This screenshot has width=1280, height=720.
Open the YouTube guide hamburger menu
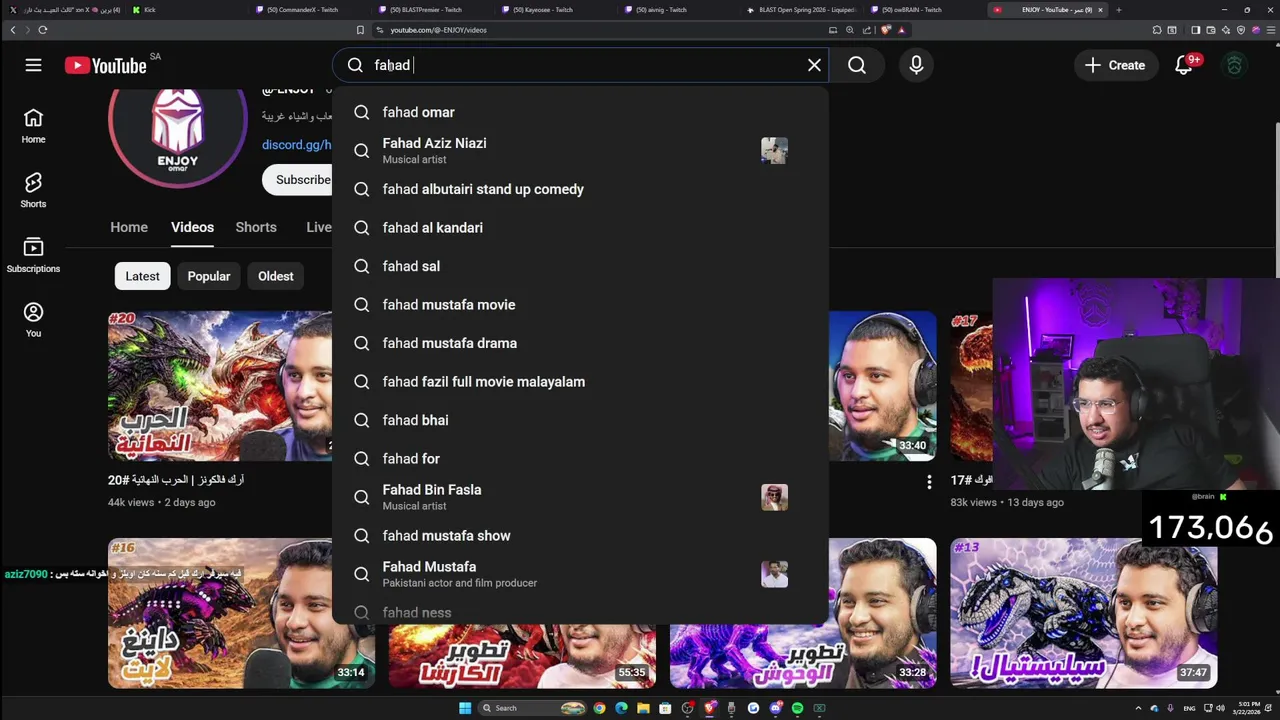(33, 65)
